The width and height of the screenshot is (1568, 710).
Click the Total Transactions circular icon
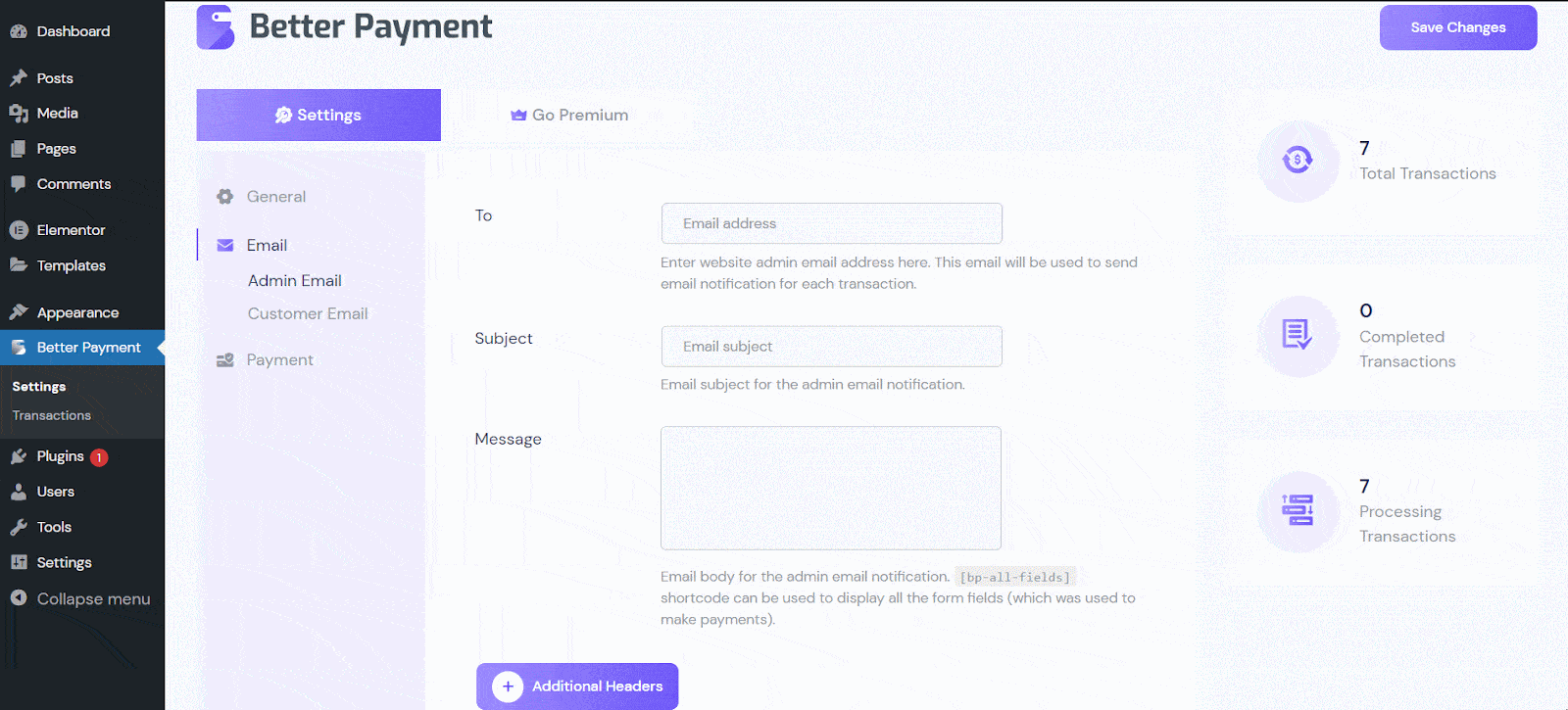(x=1298, y=160)
